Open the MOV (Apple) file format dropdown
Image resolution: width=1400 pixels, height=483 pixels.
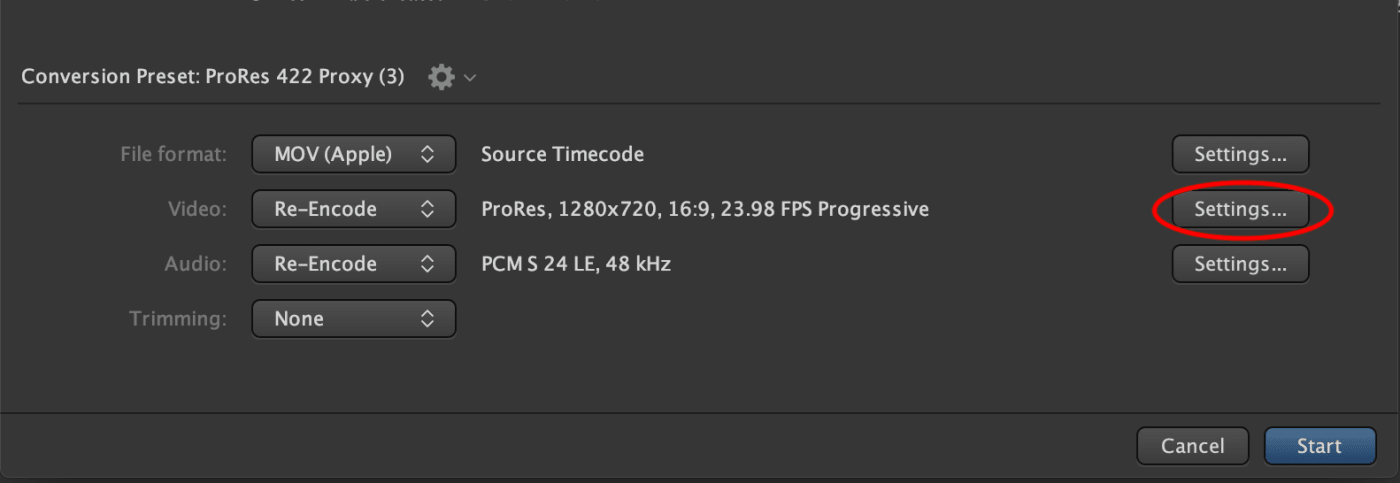coord(354,154)
